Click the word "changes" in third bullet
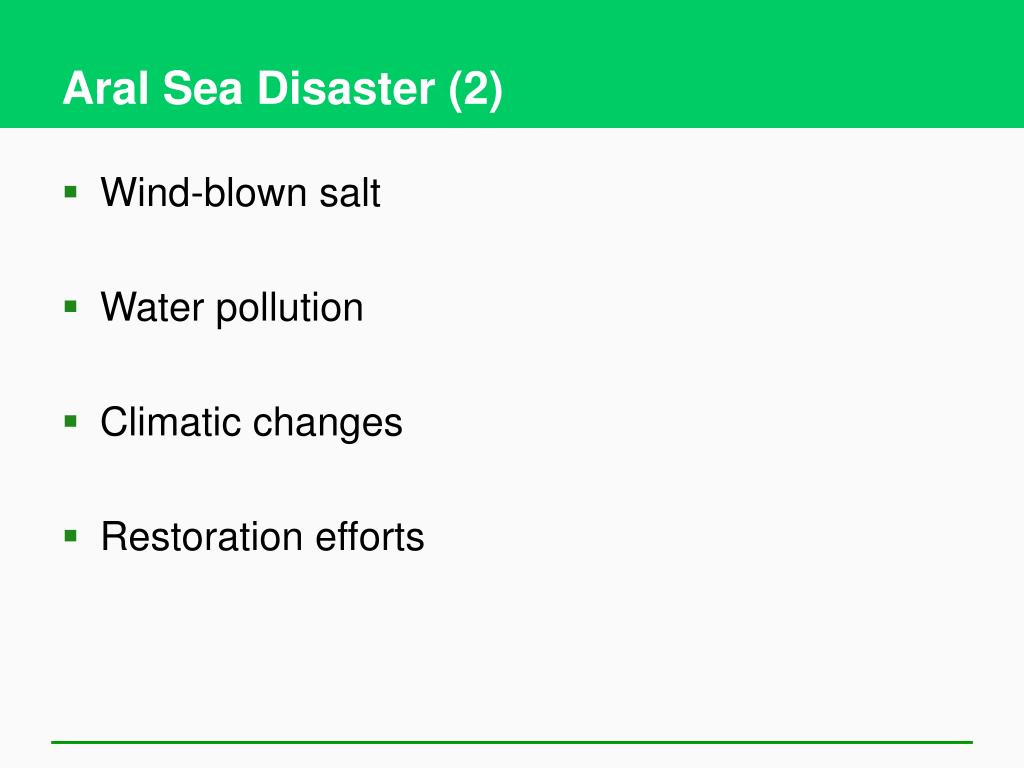 (x=327, y=423)
